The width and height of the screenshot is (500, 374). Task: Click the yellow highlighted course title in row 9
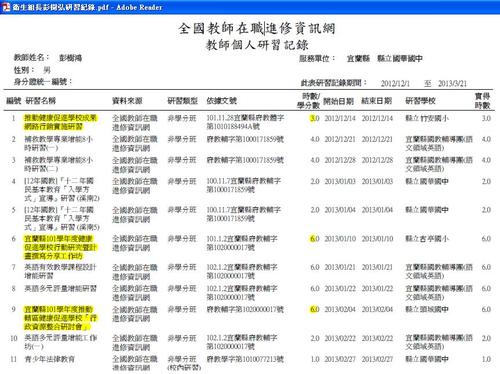pos(60,318)
